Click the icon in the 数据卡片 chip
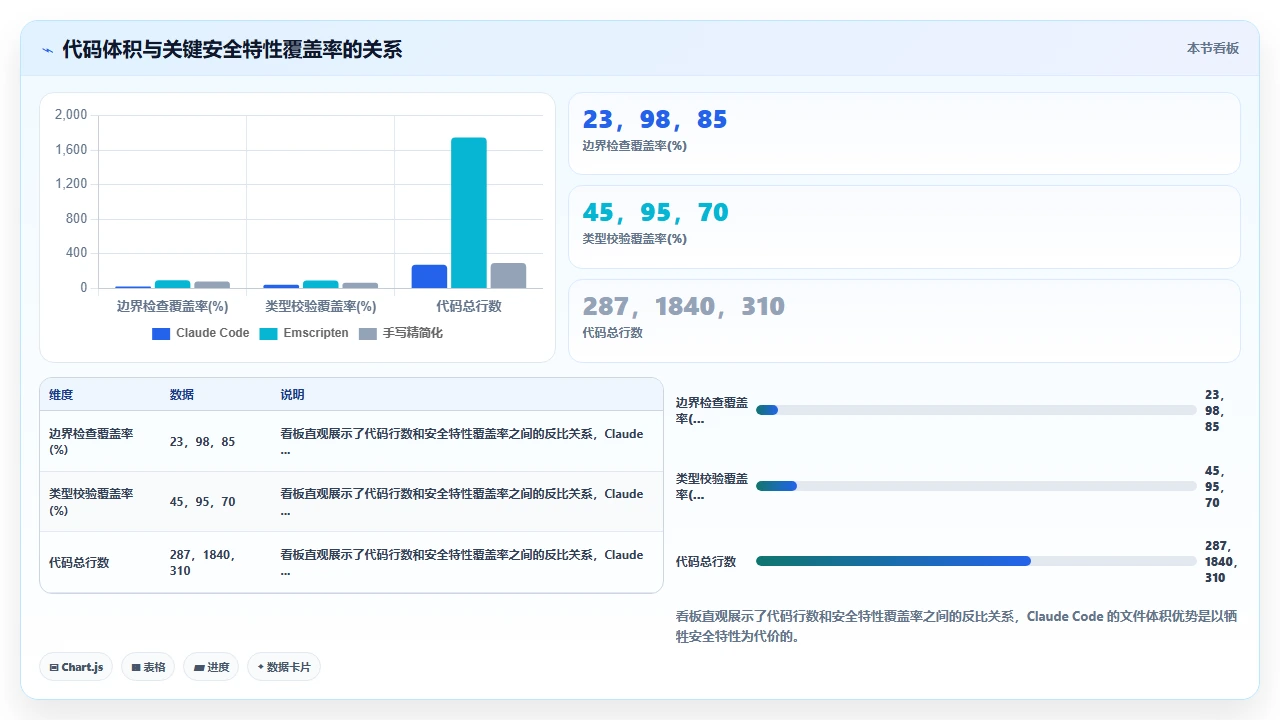The height and width of the screenshot is (720, 1280). 261,667
